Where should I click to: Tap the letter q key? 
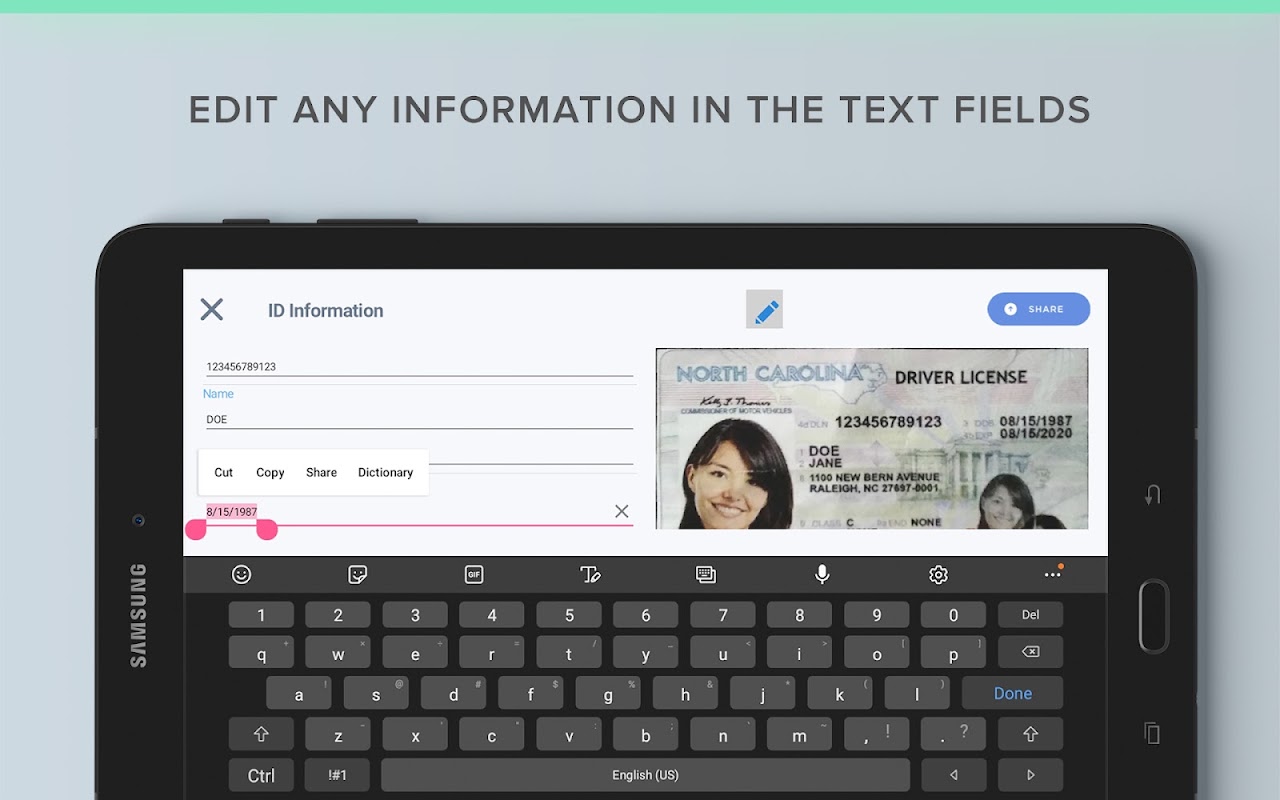tap(261, 652)
